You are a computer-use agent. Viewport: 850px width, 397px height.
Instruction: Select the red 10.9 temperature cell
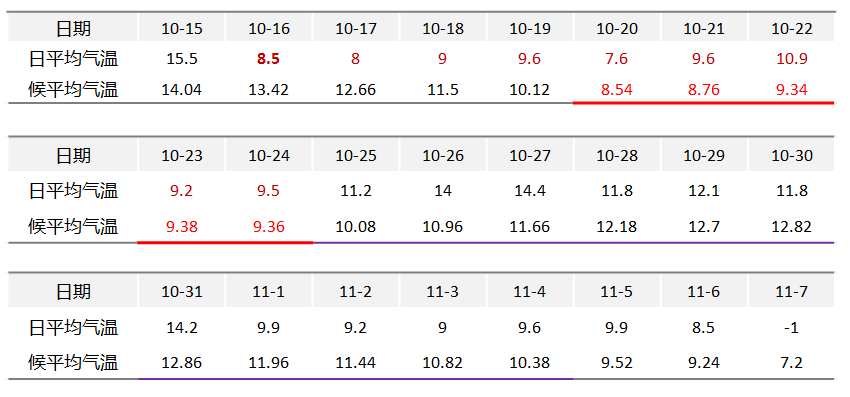791,59
